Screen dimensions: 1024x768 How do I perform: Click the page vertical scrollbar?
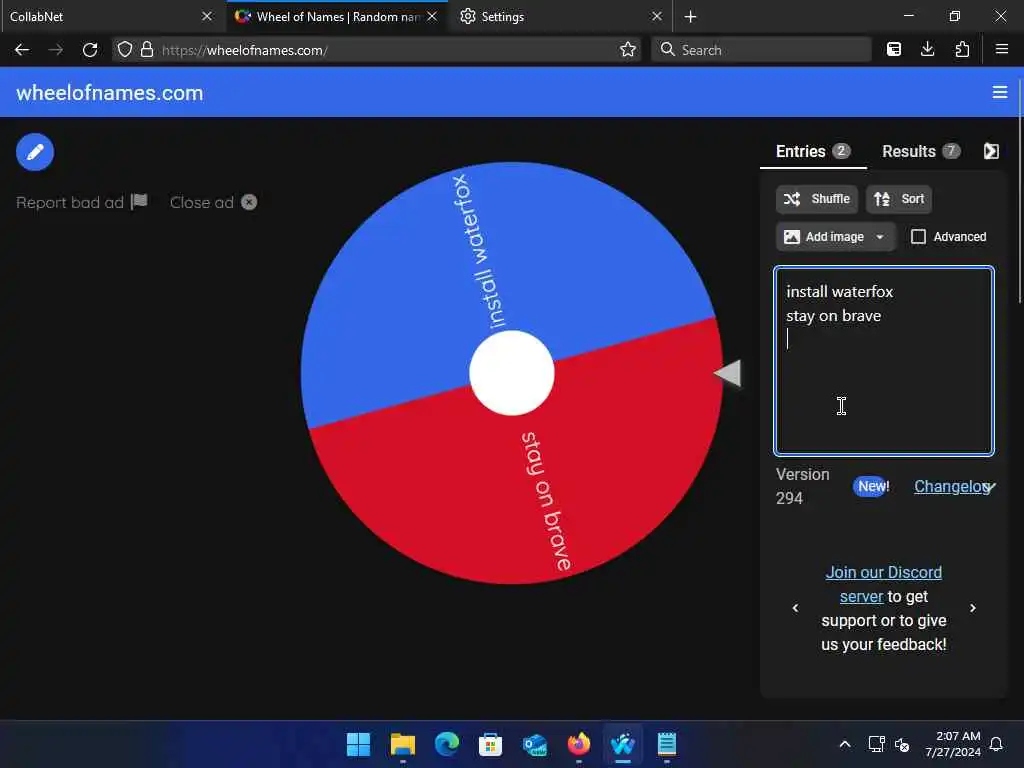tap(1020, 189)
